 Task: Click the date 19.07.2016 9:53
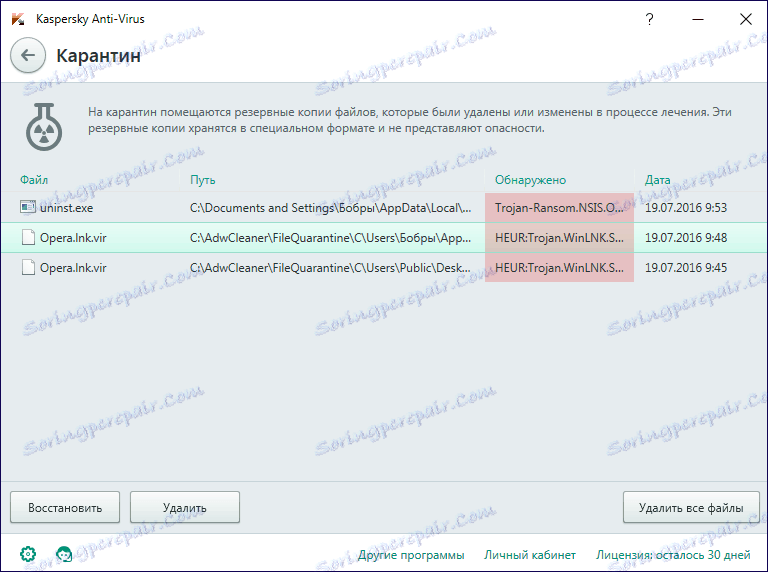686,208
